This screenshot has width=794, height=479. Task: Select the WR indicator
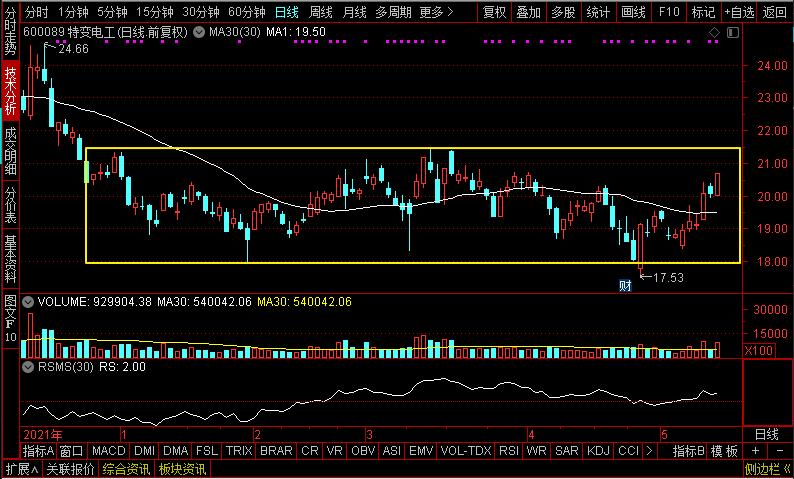coord(537,451)
